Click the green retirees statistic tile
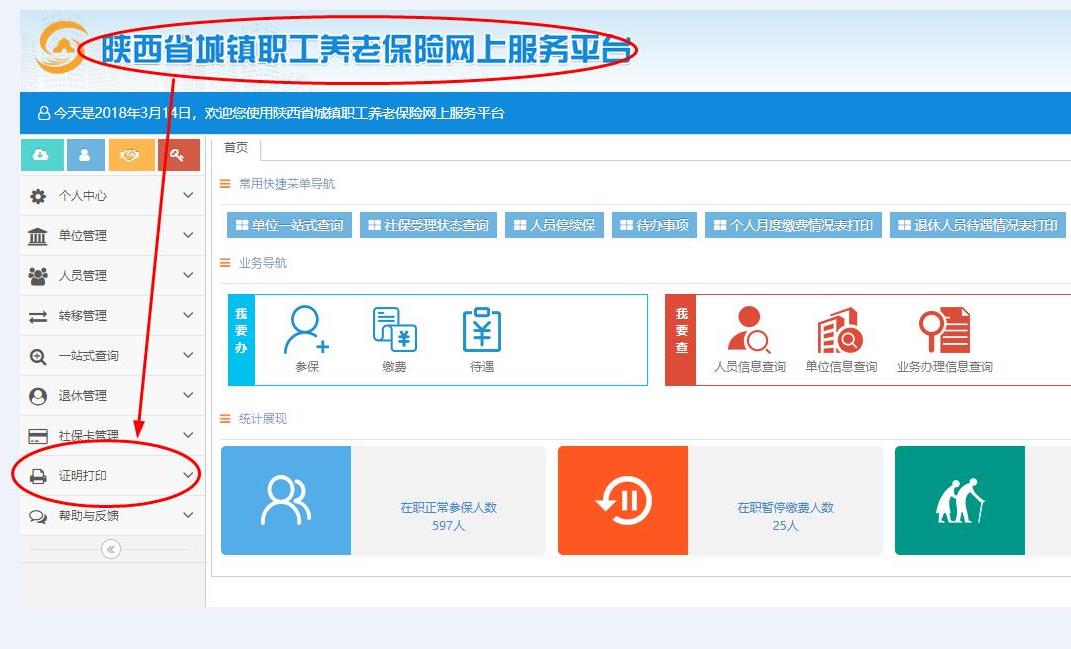This screenshot has height=649, width=1071. 960,500
